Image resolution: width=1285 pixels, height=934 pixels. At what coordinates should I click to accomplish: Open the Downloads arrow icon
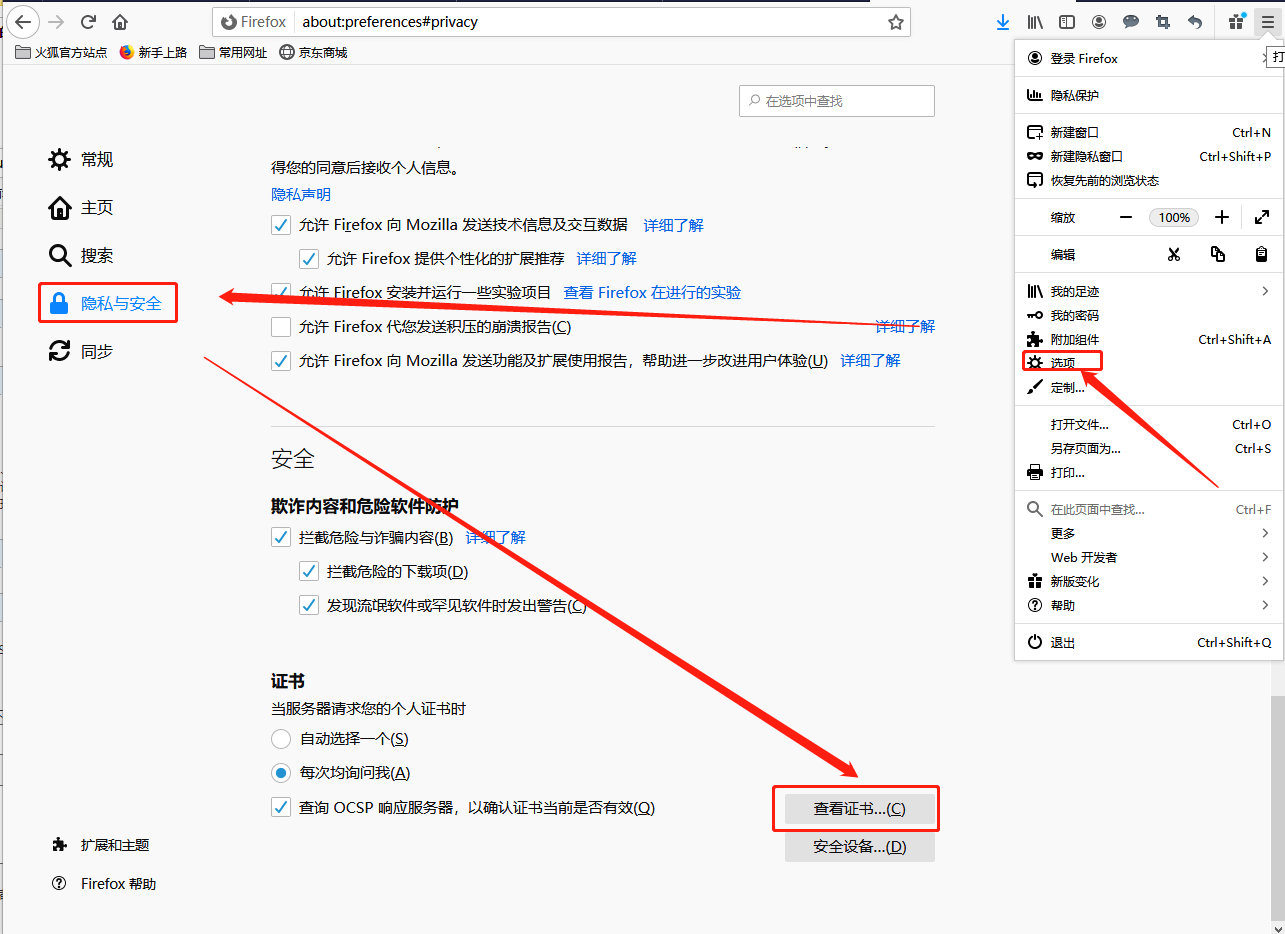tap(1003, 21)
